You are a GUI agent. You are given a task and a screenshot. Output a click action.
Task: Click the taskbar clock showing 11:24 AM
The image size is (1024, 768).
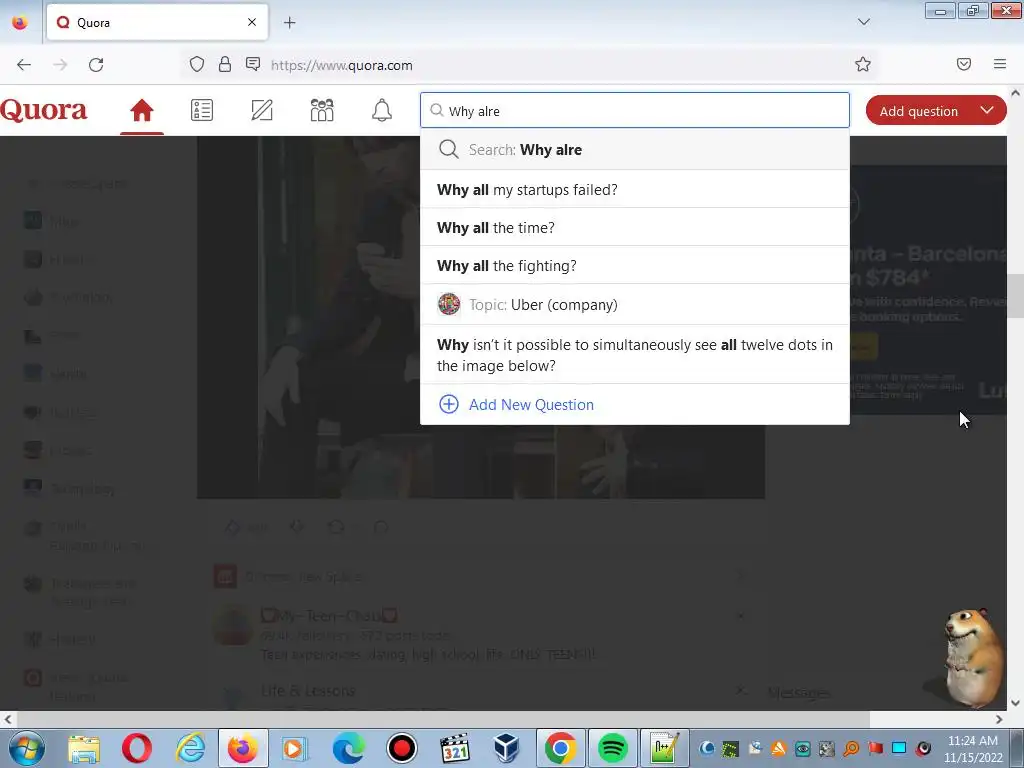pos(973,749)
